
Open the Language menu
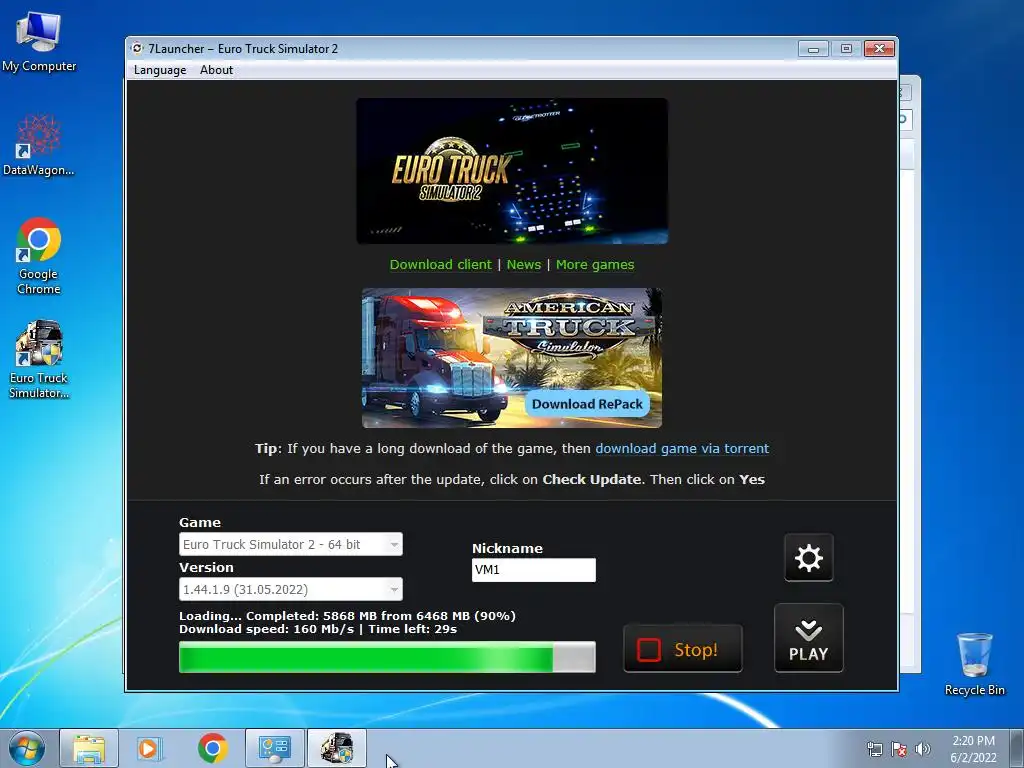[160, 70]
